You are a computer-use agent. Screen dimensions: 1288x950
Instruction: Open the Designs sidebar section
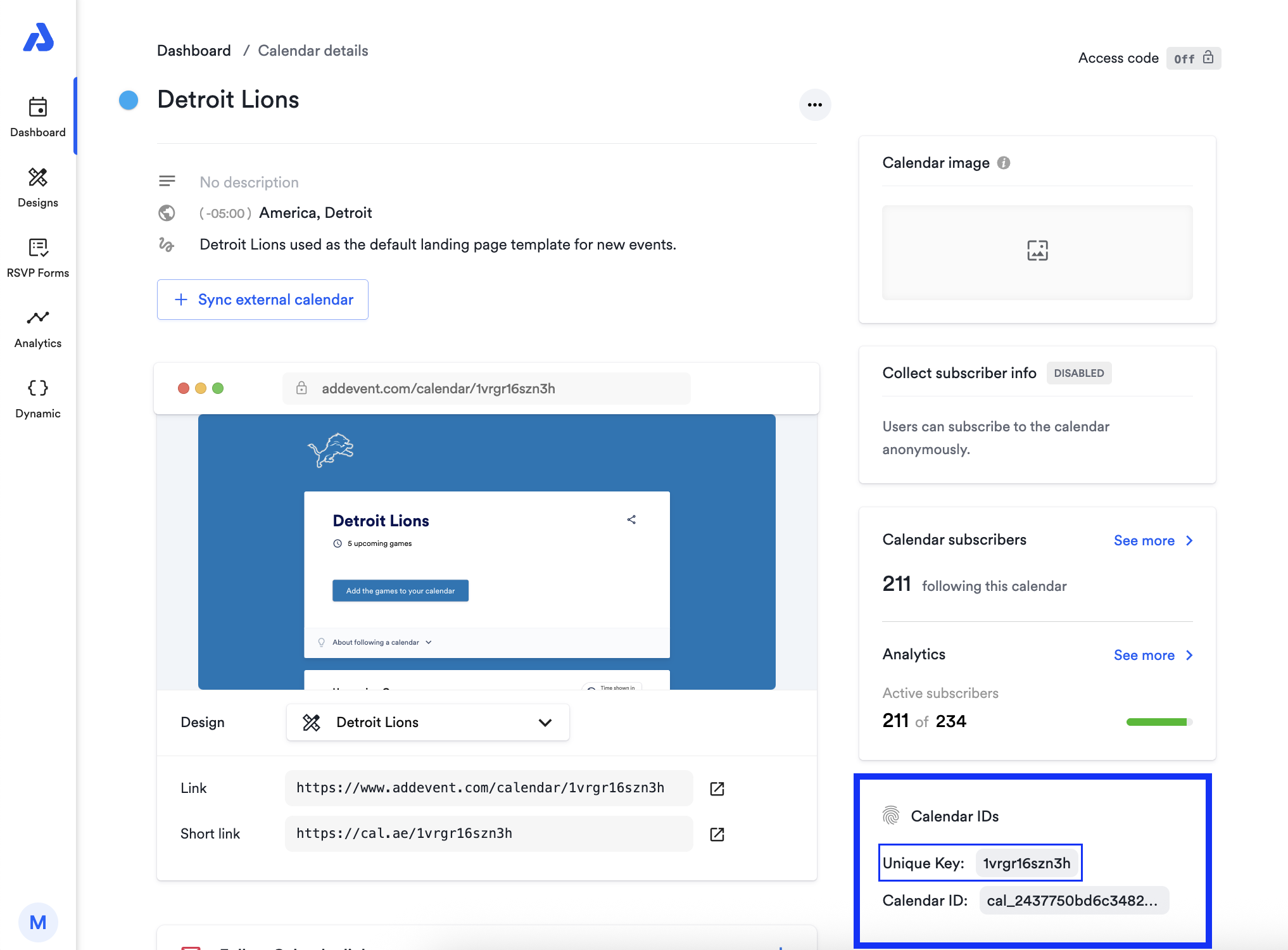[38, 187]
